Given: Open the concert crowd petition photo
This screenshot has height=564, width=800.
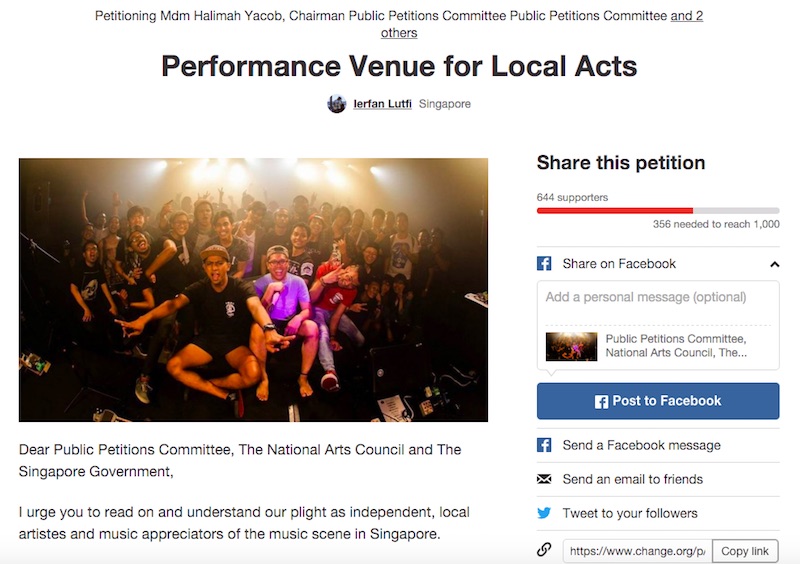Looking at the screenshot, I should pos(253,289).
